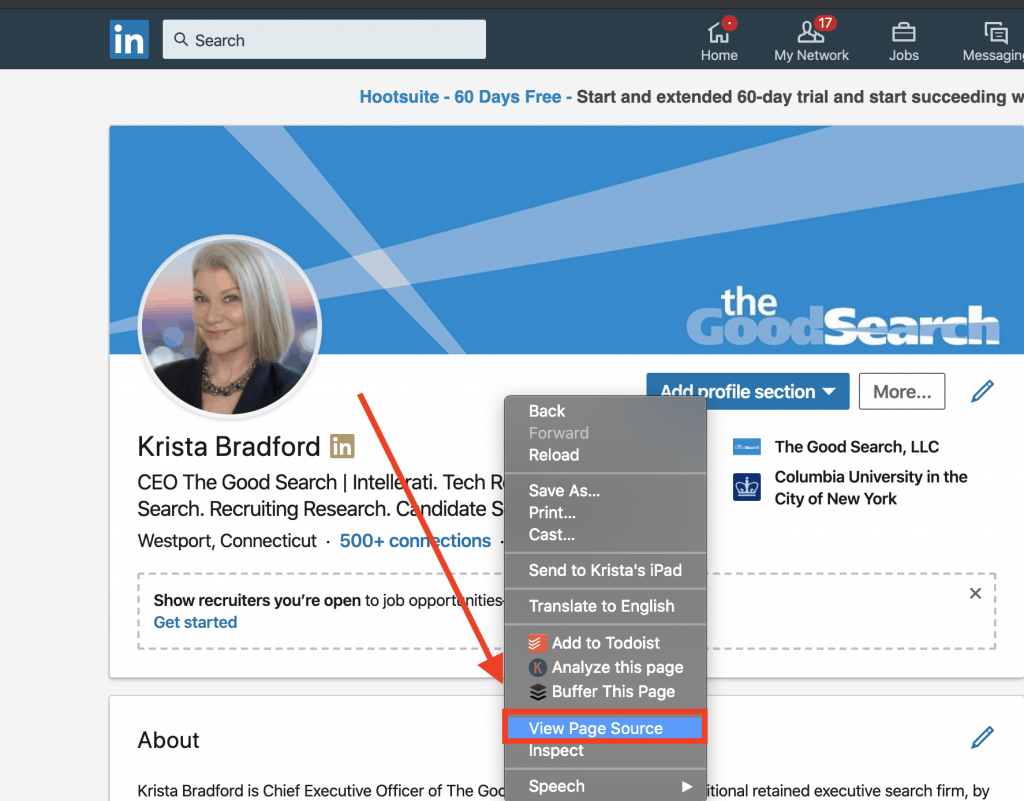Open Columbia University crest logo

pyautogui.click(x=746, y=487)
